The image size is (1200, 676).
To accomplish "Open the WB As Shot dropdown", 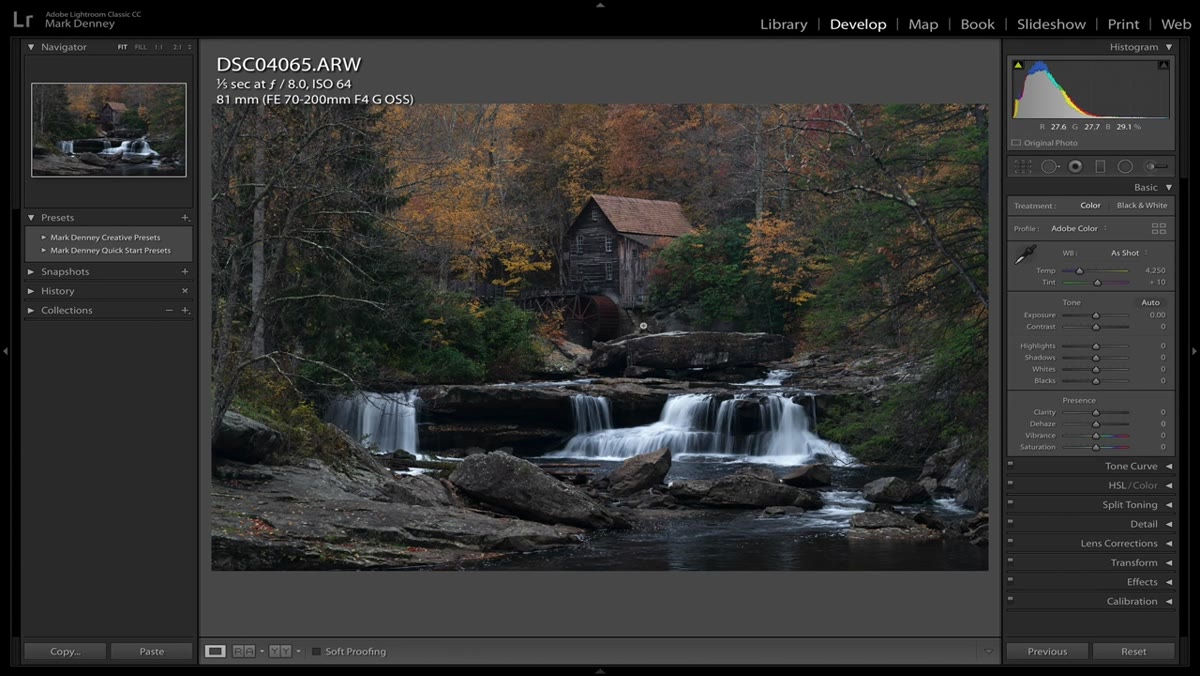I will [x=1128, y=253].
